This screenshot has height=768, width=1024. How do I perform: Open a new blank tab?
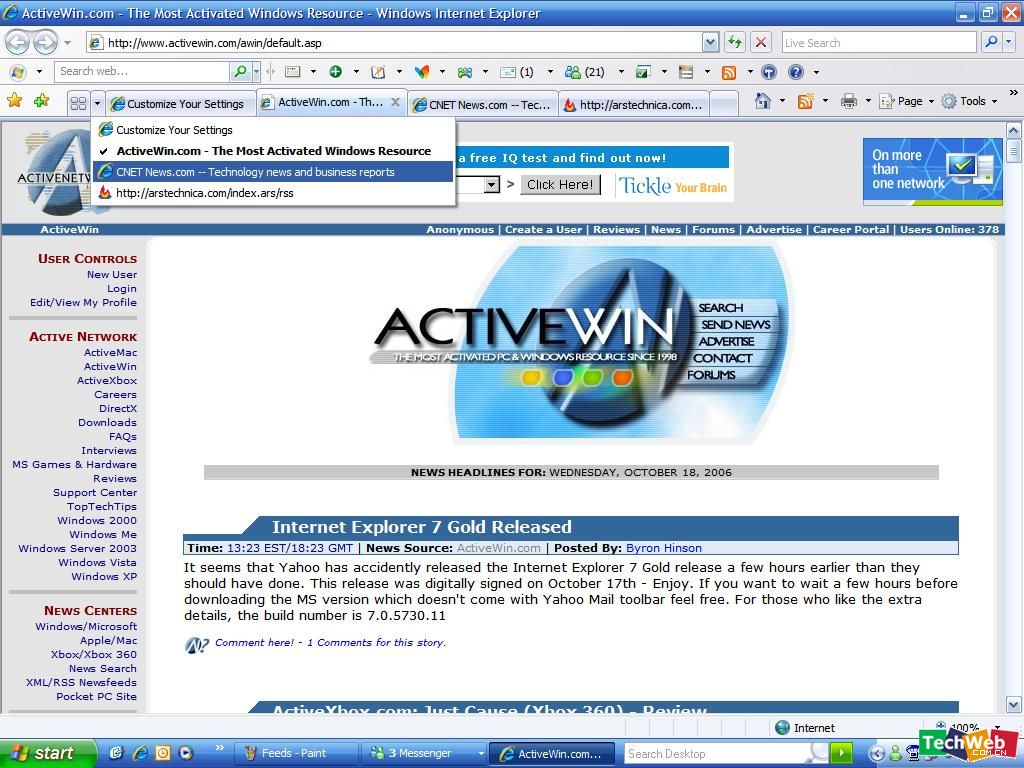click(x=724, y=104)
